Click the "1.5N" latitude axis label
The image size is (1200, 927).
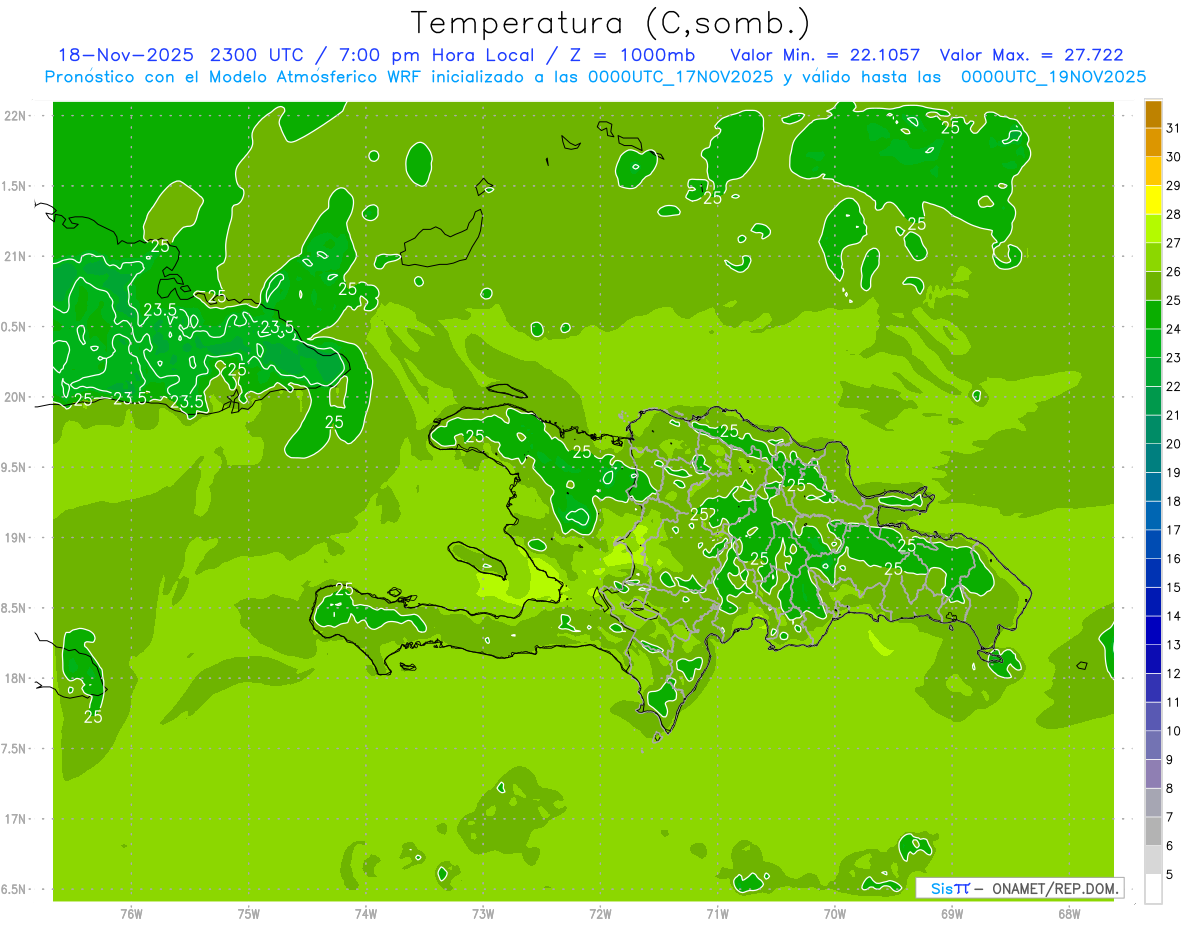tap(15, 186)
